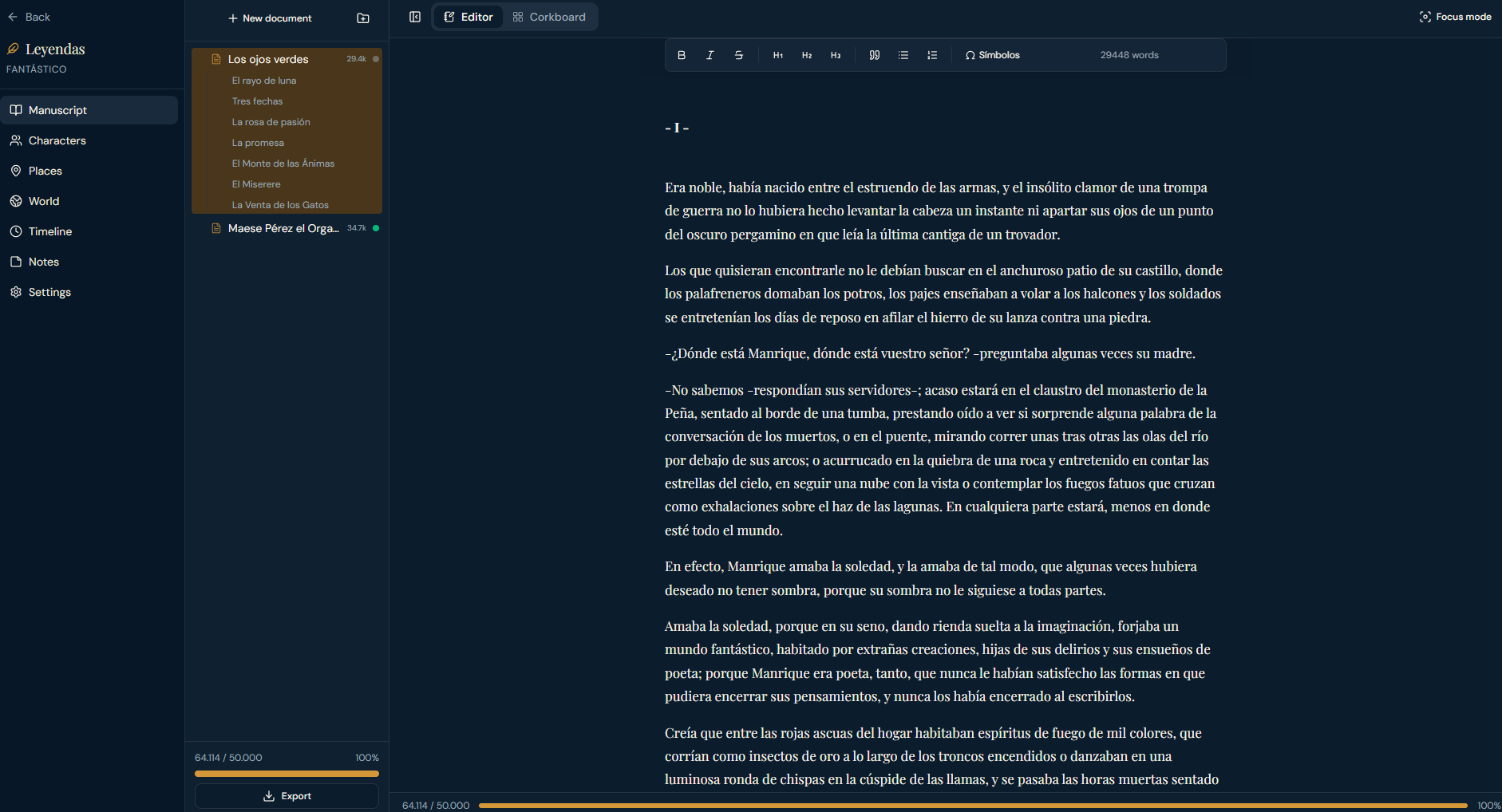Image resolution: width=1502 pixels, height=812 pixels.
Task: Jump to El rayo de luna heading
Action: pos(263,81)
